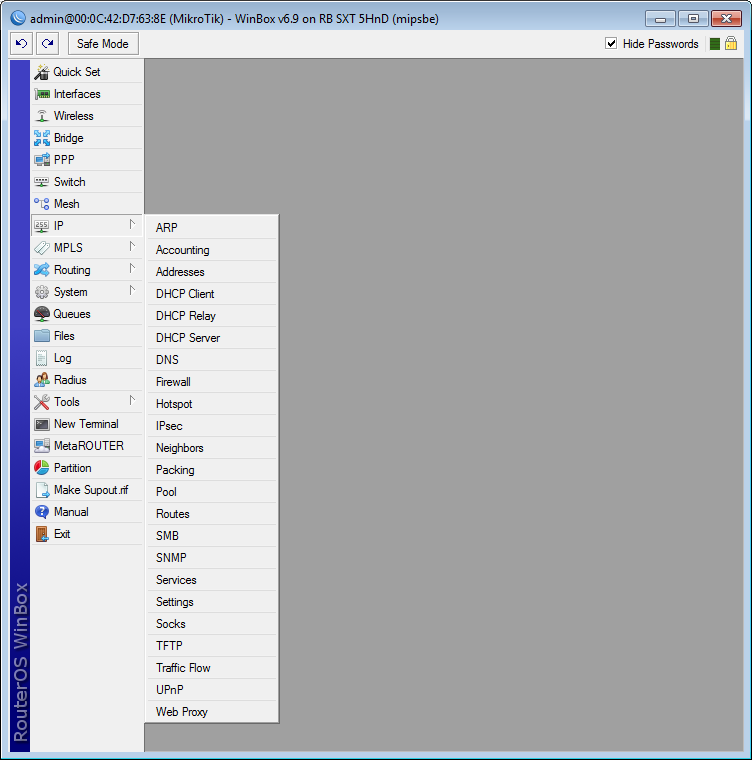
Task: Select Routes in the IP submenu
Action: pos(212,514)
